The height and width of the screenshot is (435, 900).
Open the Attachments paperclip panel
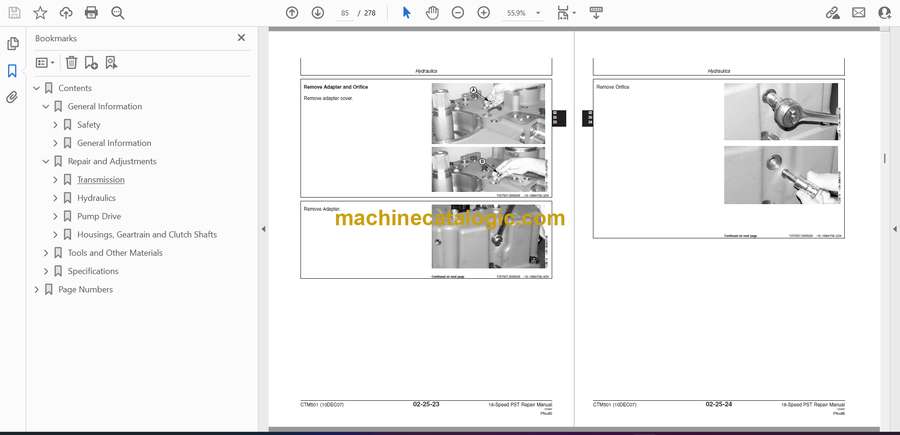pos(12,97)
